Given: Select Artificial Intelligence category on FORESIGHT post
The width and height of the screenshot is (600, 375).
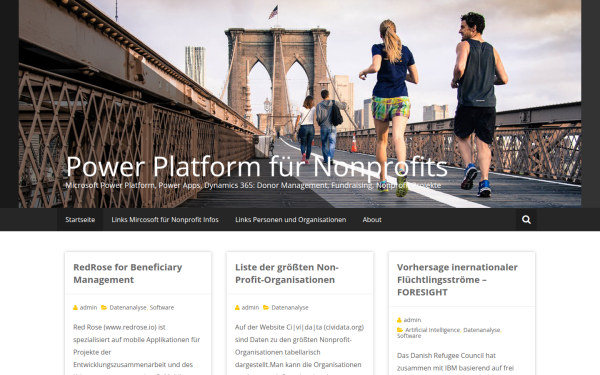Looking at the screenshot, I should click(x=432, y=330).
